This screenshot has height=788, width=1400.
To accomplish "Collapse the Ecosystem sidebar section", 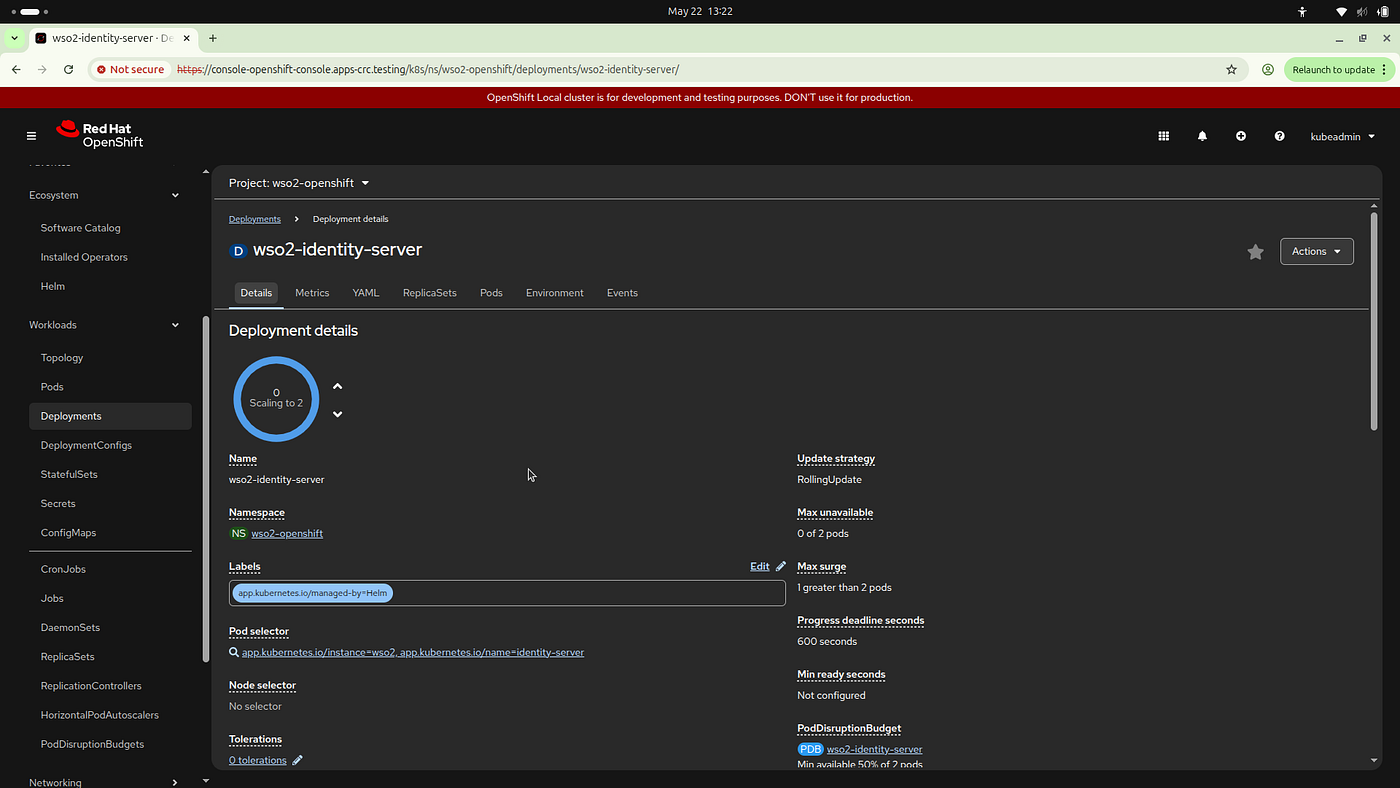I will point(104,195).
